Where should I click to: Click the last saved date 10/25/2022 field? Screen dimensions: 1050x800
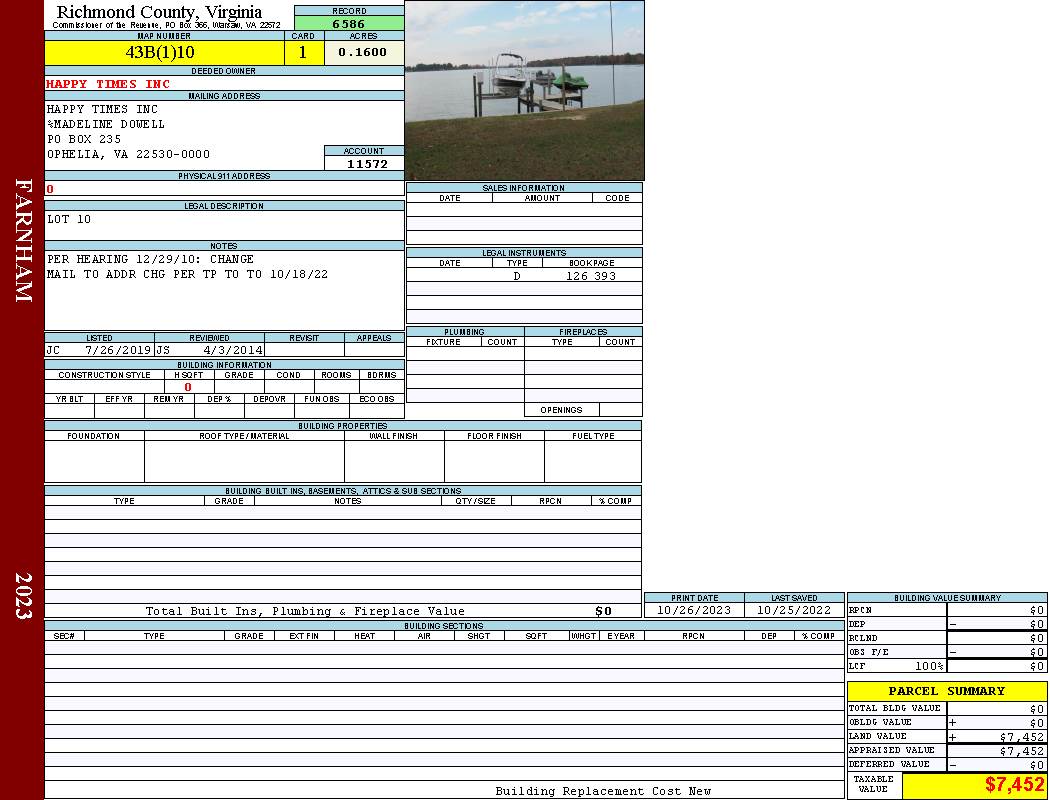(x=794, y=610)
